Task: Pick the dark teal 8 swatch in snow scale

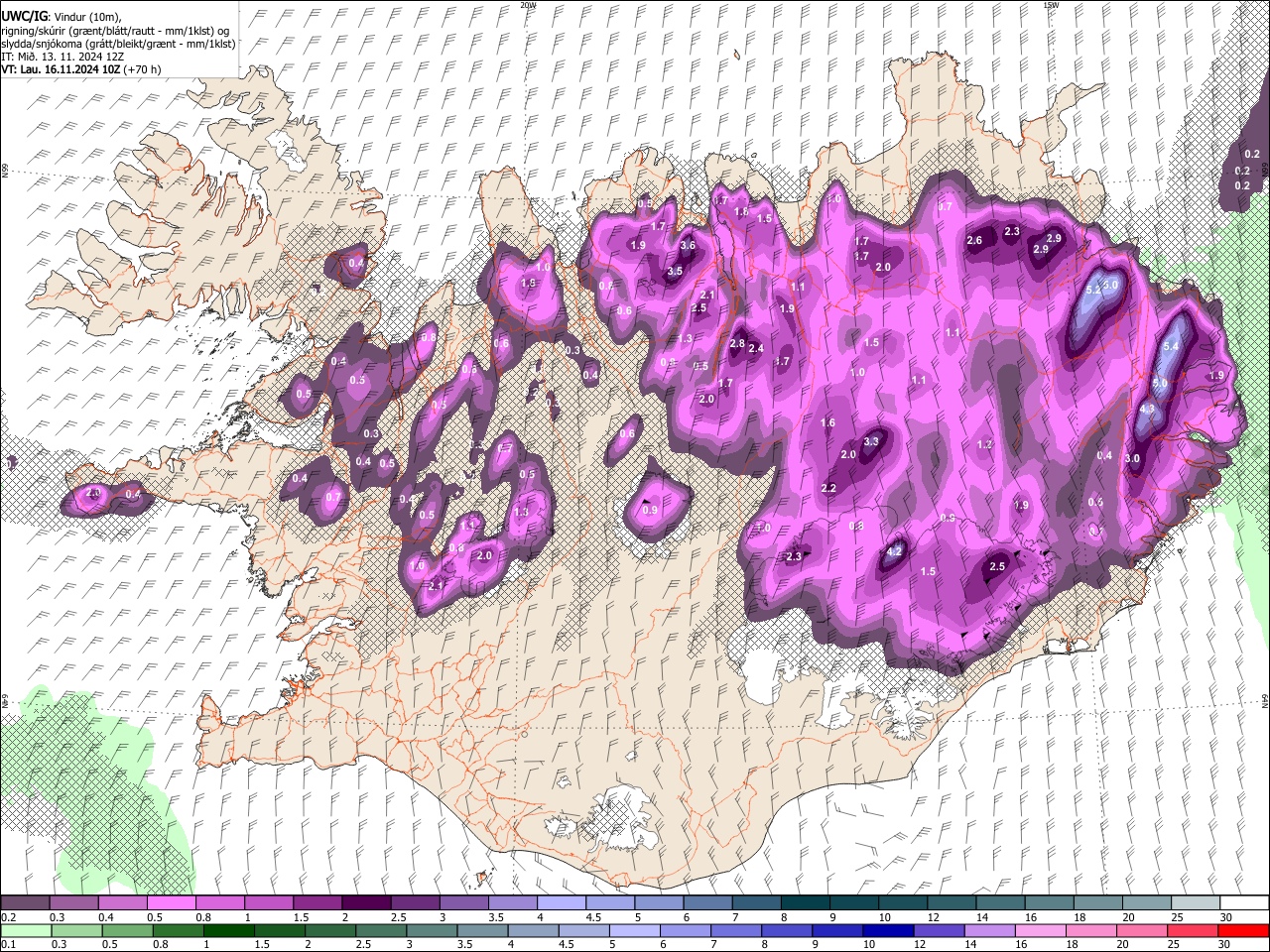Action: 806,903
